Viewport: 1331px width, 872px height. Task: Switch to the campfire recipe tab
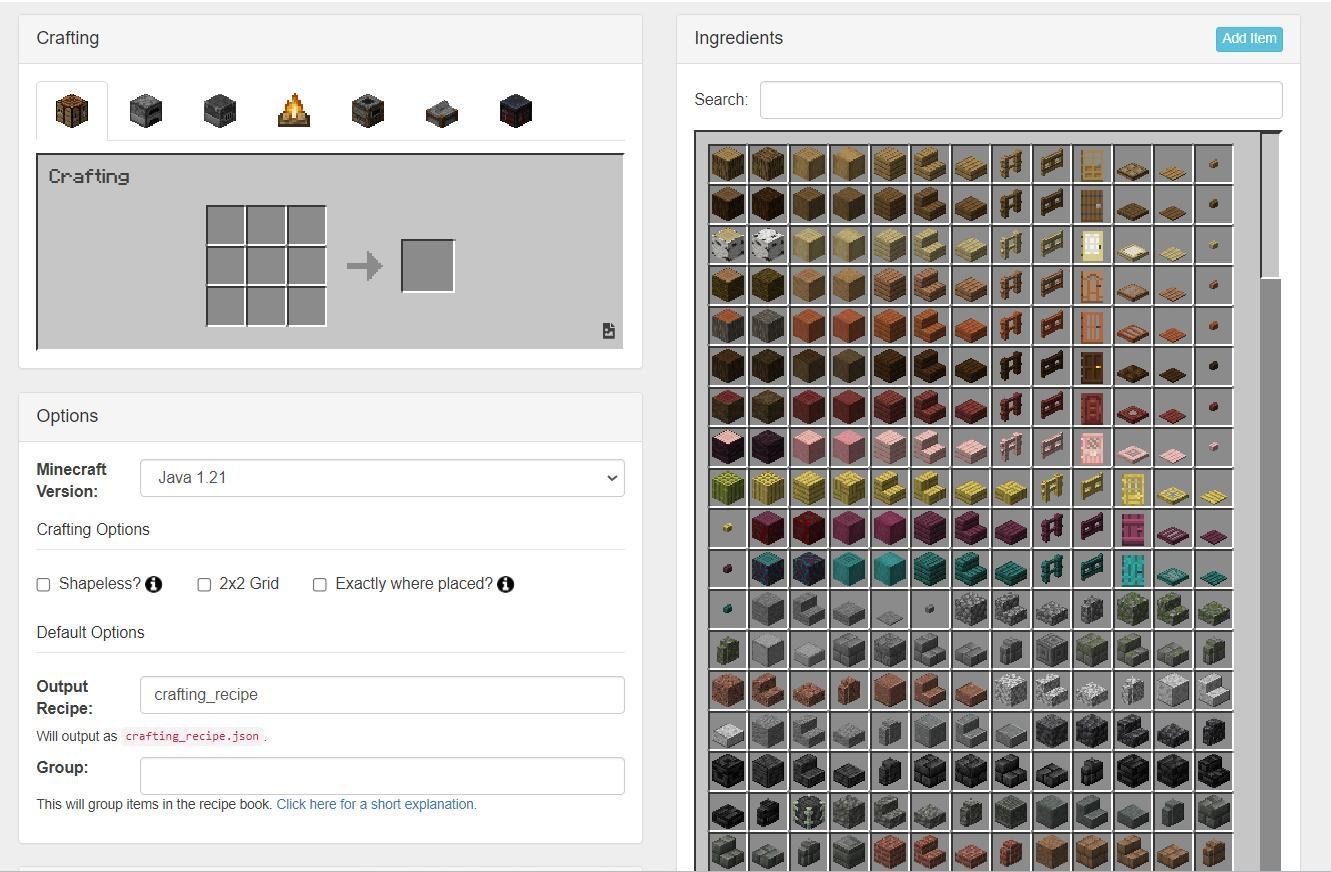click(x=294, y=111)
